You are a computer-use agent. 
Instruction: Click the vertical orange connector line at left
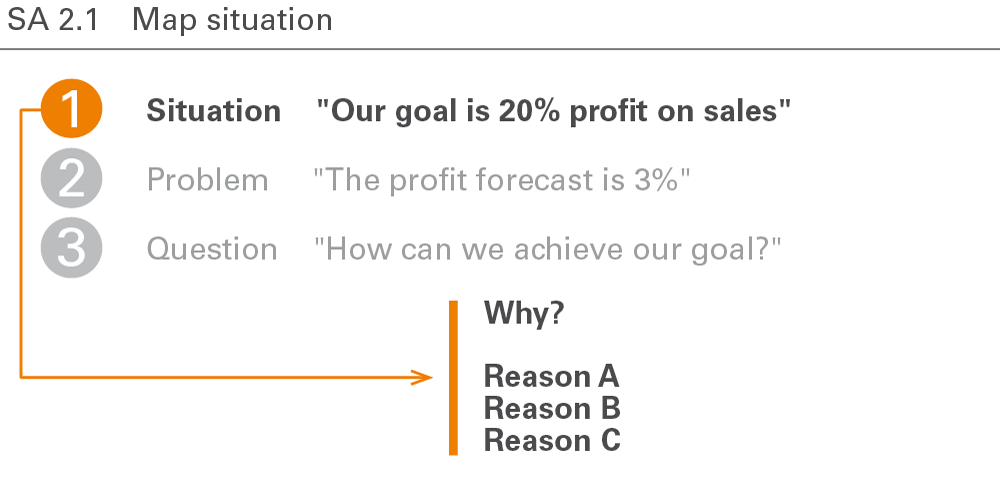point(21,243)
